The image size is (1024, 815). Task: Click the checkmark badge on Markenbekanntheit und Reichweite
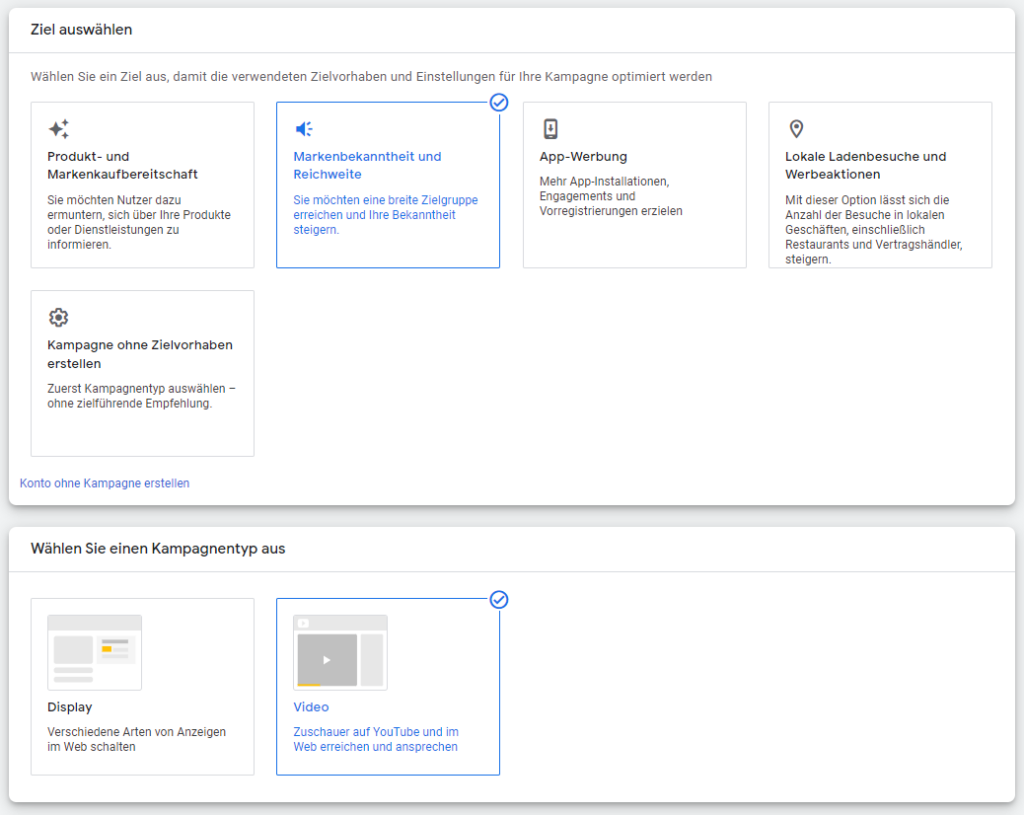click(498, 102)
